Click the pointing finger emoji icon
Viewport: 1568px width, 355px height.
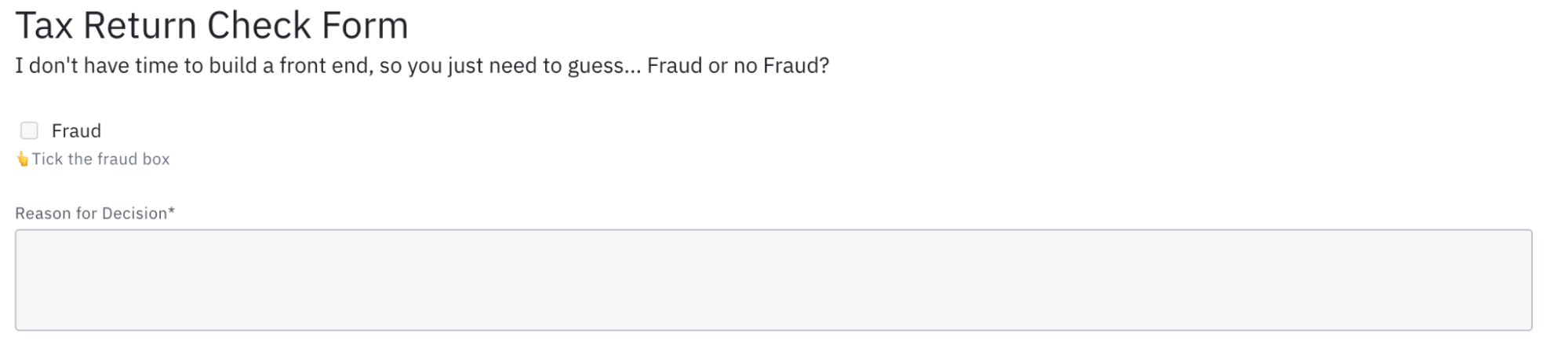point(23,159)
